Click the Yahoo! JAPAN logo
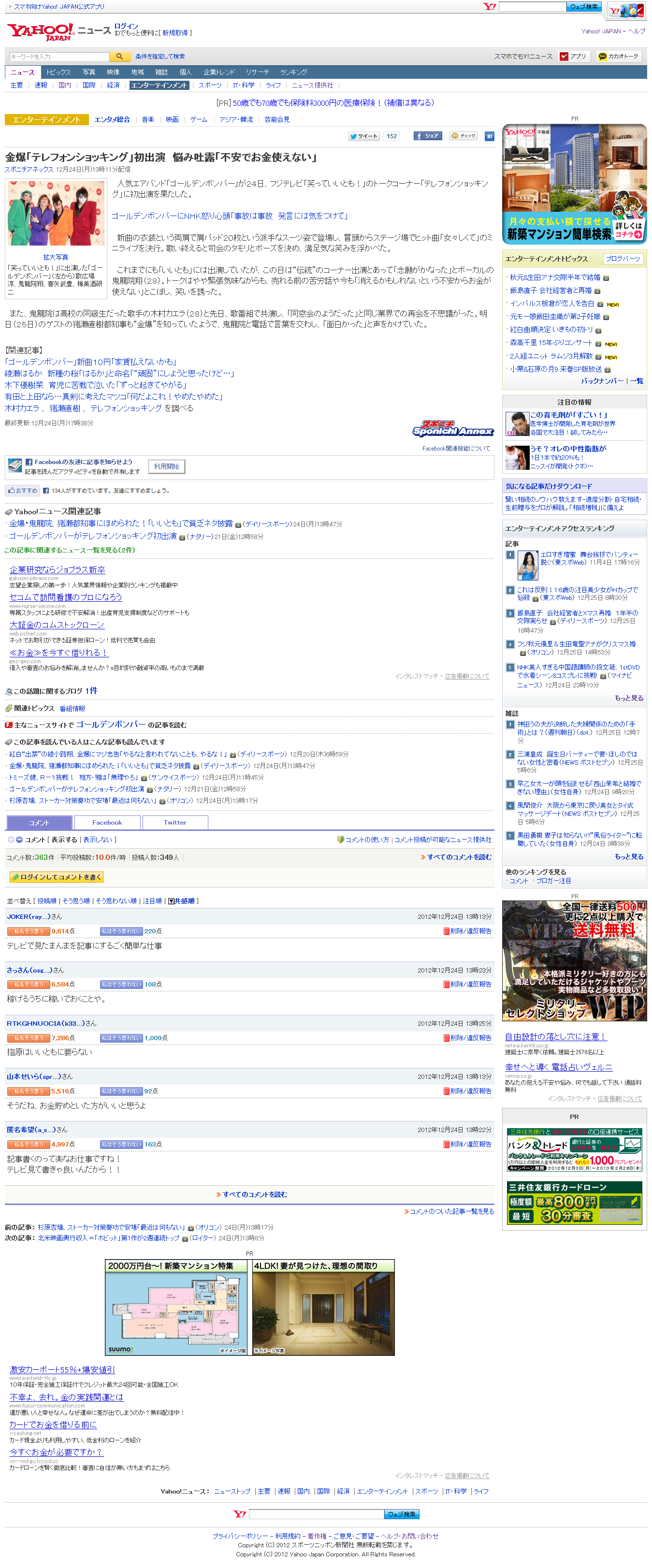652x1568 pixels. [40, 31]
